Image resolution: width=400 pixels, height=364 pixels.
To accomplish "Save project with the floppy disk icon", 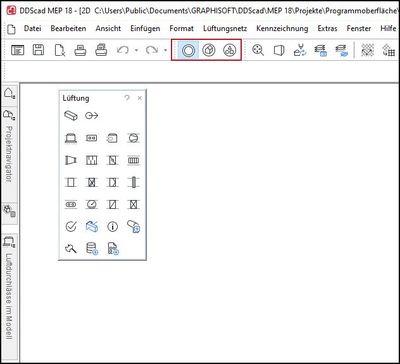I will [x=38, y=50].
